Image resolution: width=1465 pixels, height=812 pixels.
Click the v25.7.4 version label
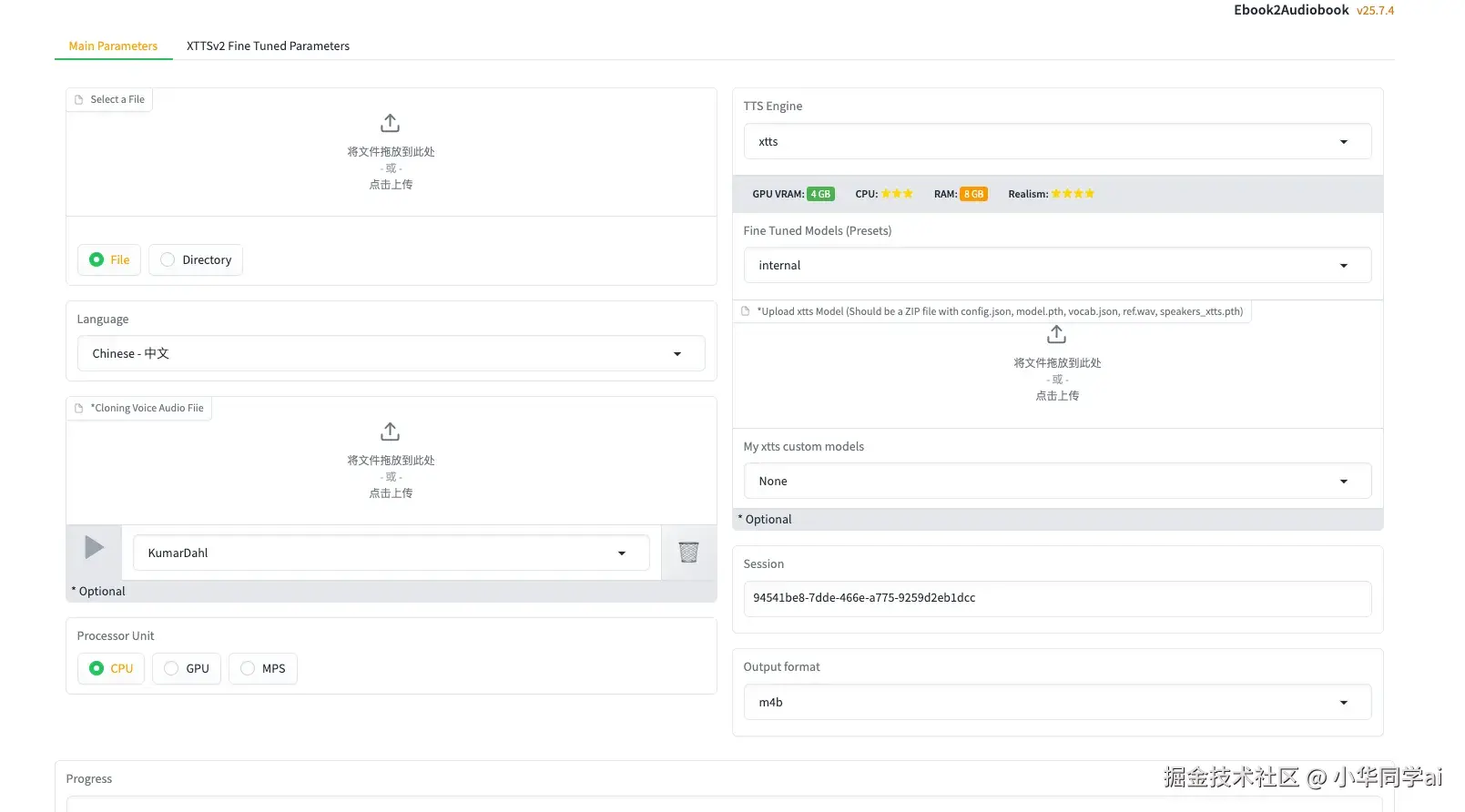(x=1375, y=11)
